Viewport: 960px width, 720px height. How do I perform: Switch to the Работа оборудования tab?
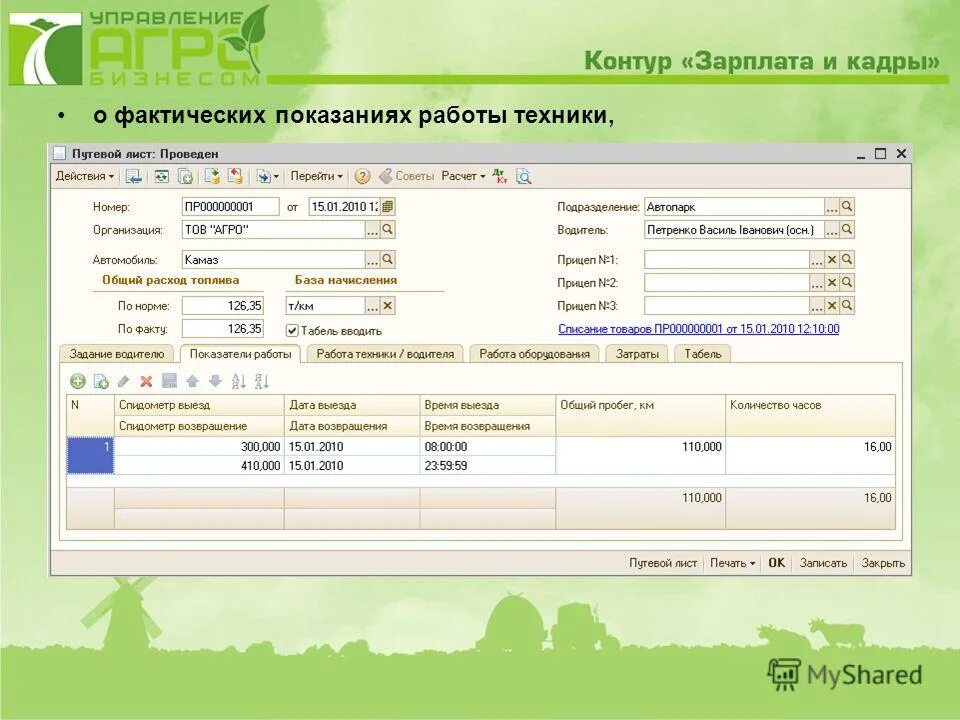click(x=536, y=352)
